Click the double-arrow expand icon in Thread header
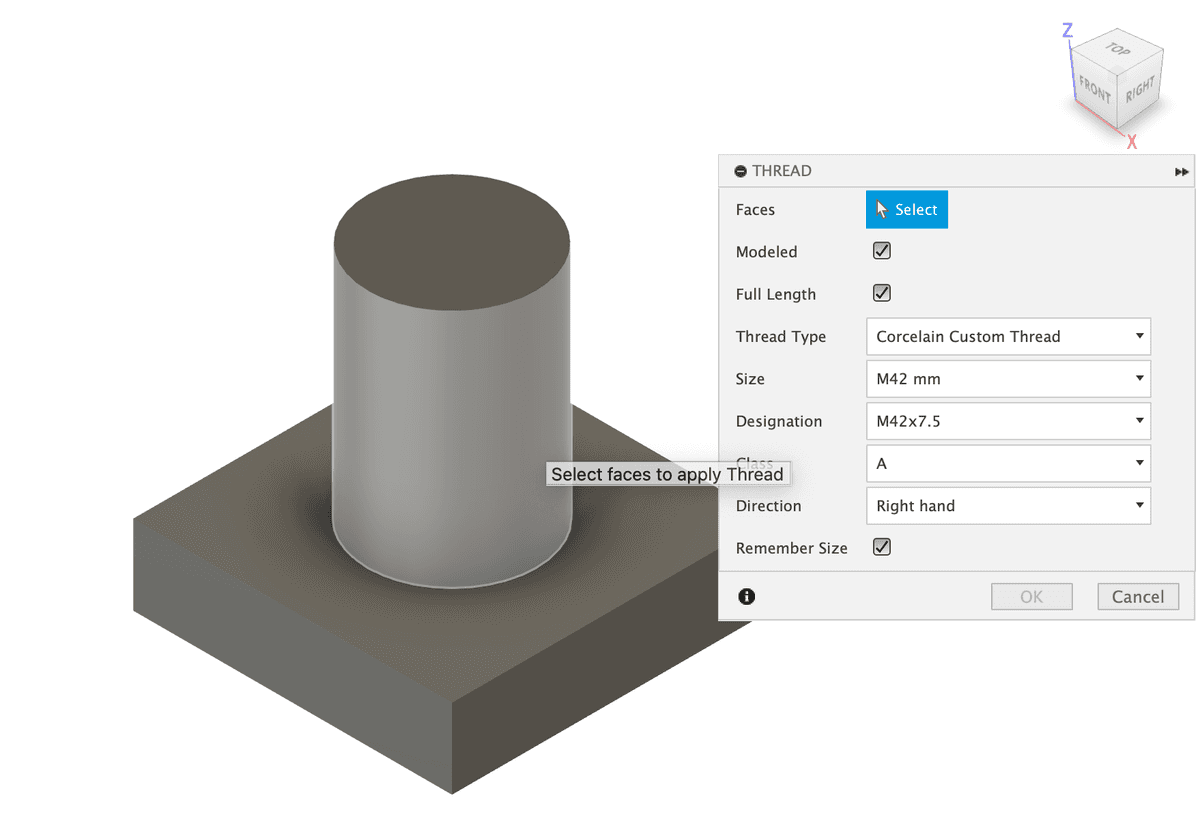1200x830 pixels. (x=1182, y=172)
